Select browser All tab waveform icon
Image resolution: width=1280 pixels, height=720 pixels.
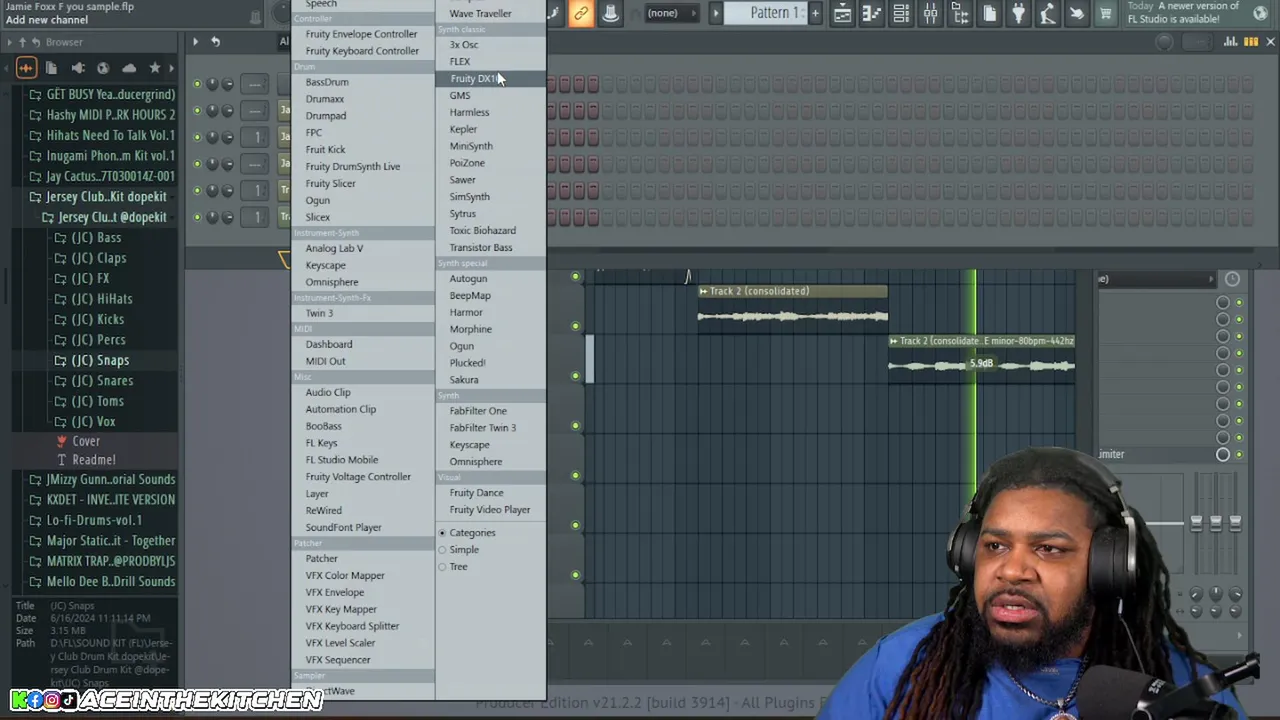pyautogui.click(x=26, y=68)
